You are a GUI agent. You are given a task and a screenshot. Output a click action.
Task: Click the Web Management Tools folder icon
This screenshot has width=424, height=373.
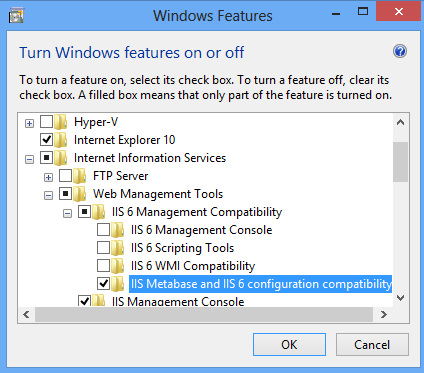click(80, 194)
